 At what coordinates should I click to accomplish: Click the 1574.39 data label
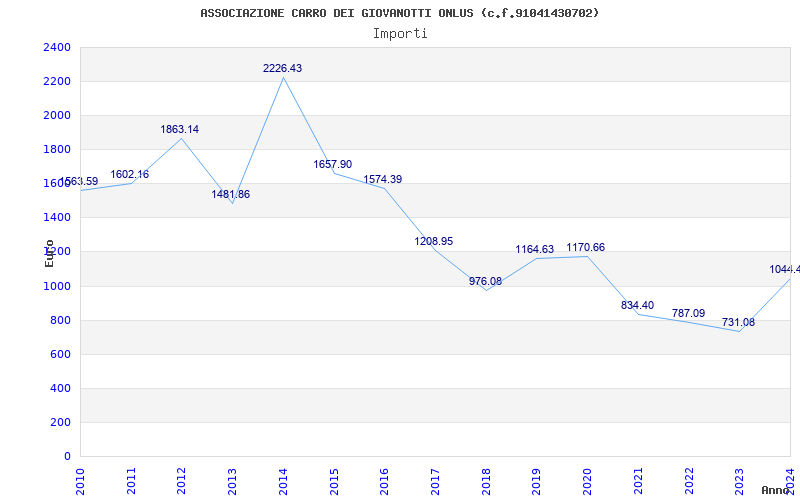pyautogui.click(x=383, y=180)
